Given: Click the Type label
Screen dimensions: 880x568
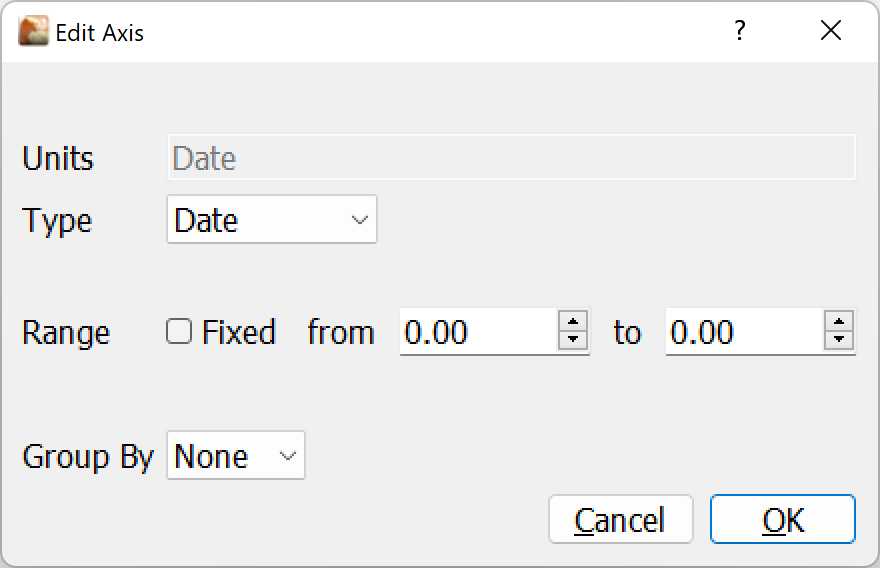Looking at the screenshot, I should pyautogui.click(x=57, y=220).
